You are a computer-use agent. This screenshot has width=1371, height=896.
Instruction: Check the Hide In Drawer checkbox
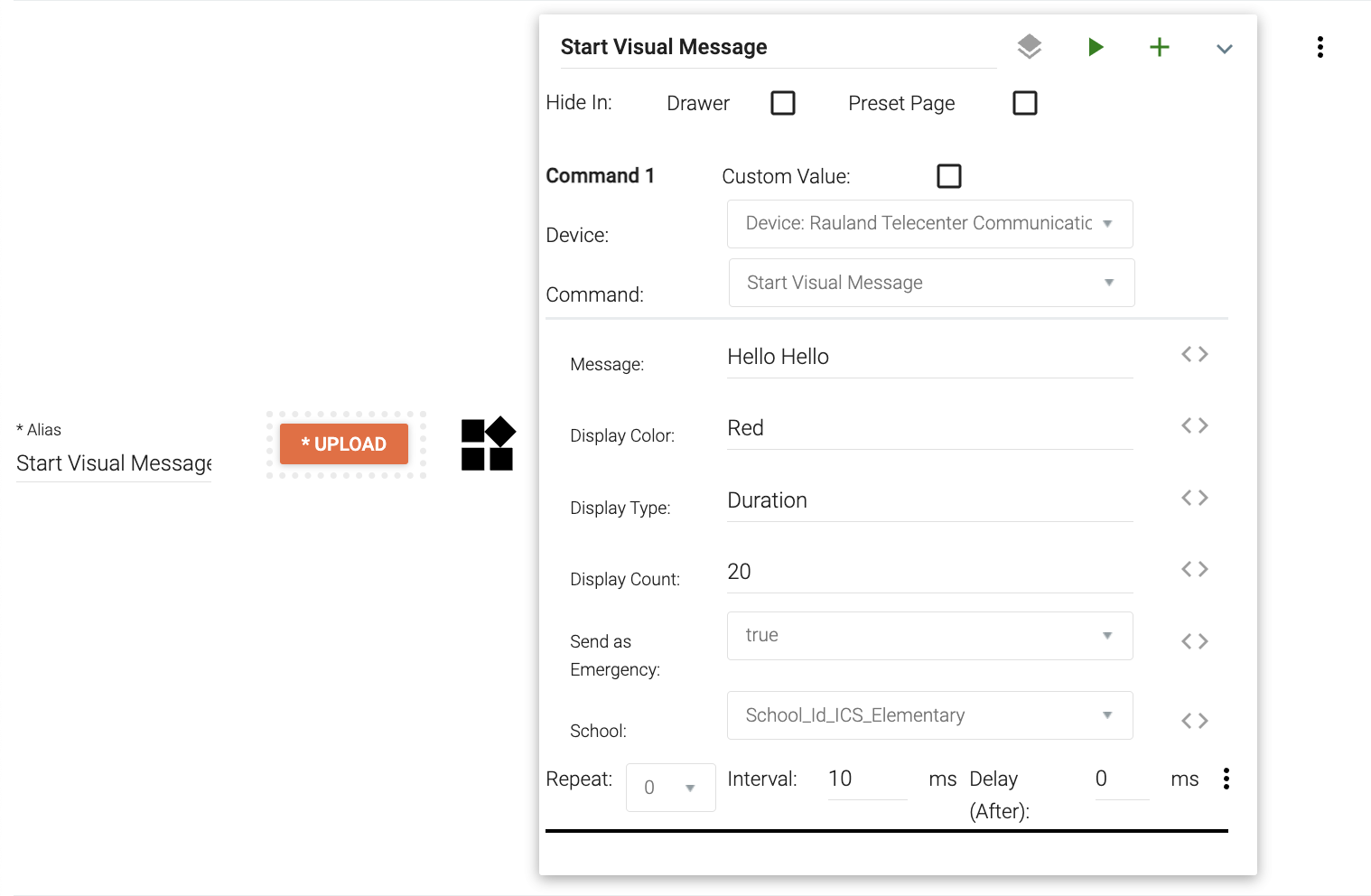[783, 103]
